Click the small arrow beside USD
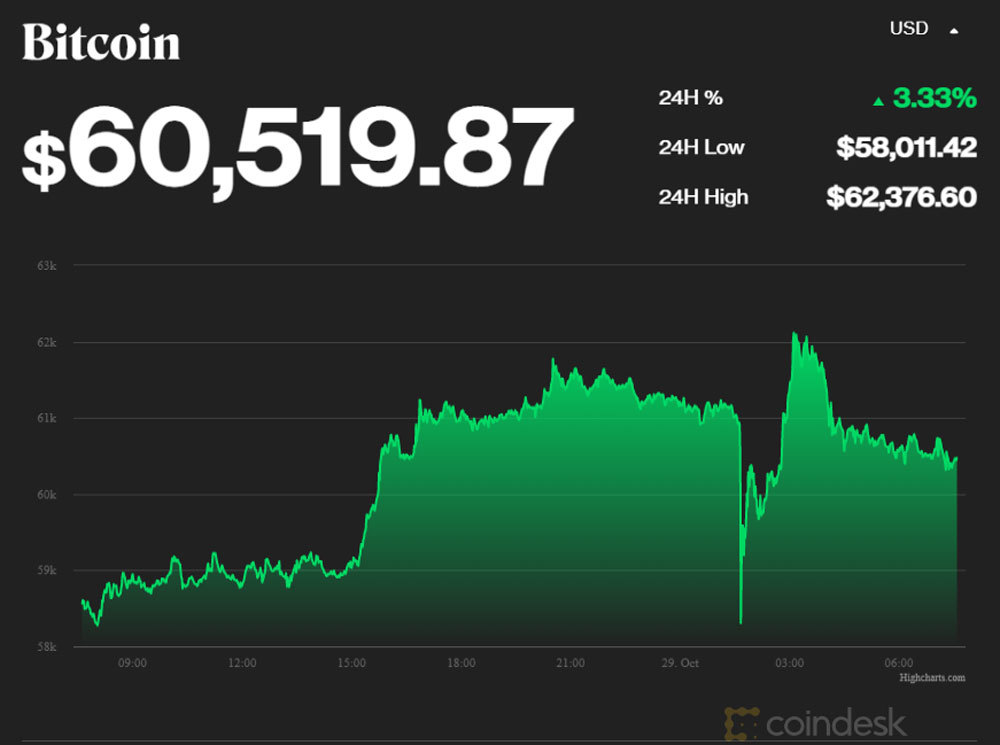 tap(954, 31)
